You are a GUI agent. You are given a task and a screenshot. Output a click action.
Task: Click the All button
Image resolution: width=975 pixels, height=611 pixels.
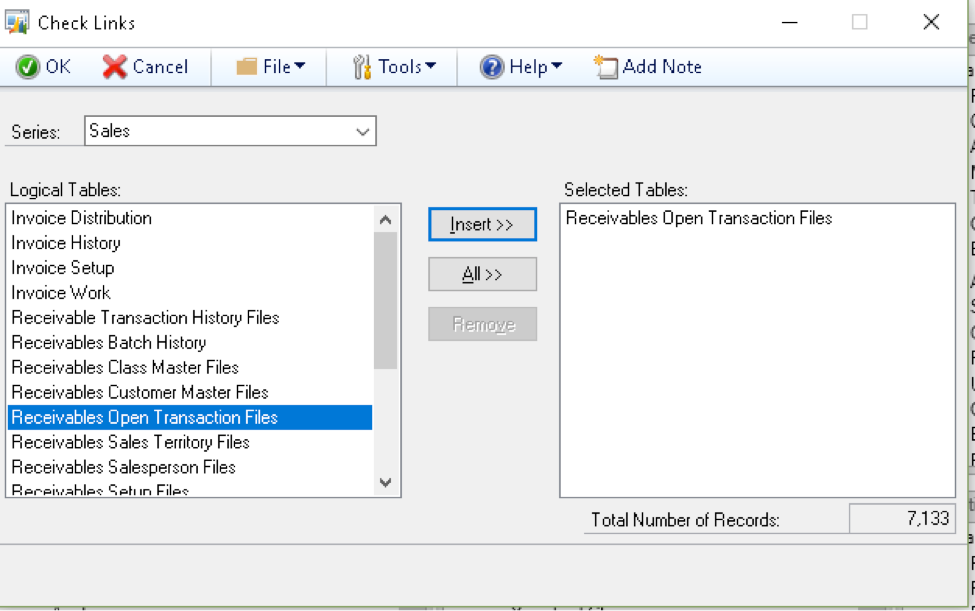tap(482, 274)
